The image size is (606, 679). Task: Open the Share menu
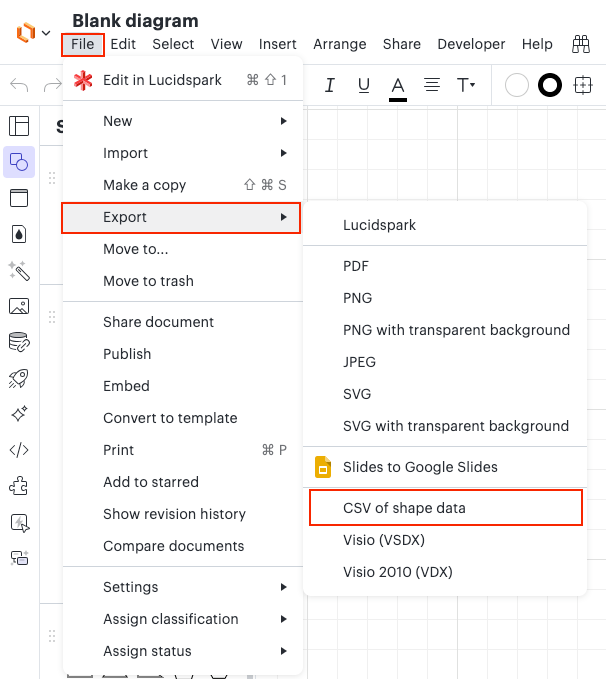coord(402,45)
